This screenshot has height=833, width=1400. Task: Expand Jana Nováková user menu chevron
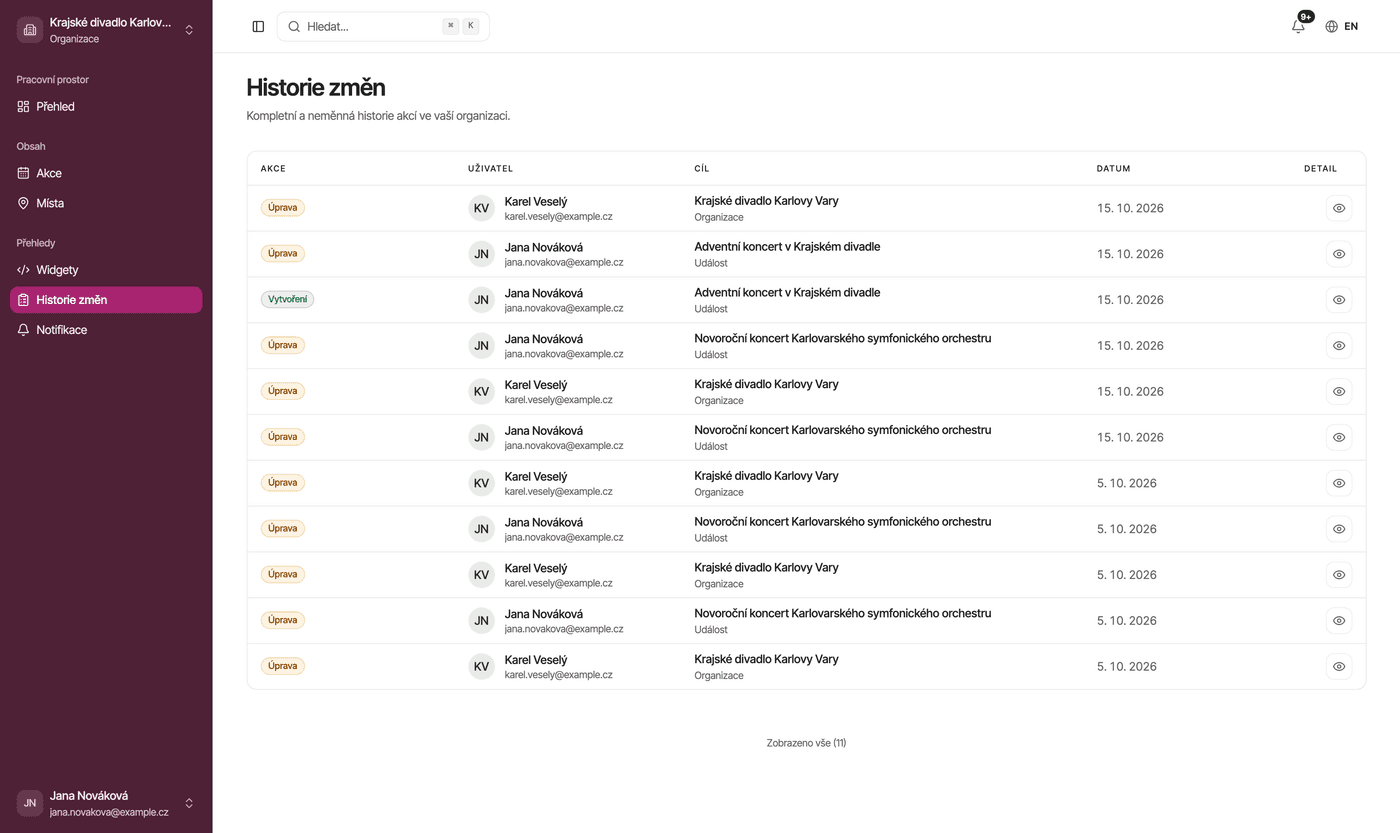[x=189, y=803]
